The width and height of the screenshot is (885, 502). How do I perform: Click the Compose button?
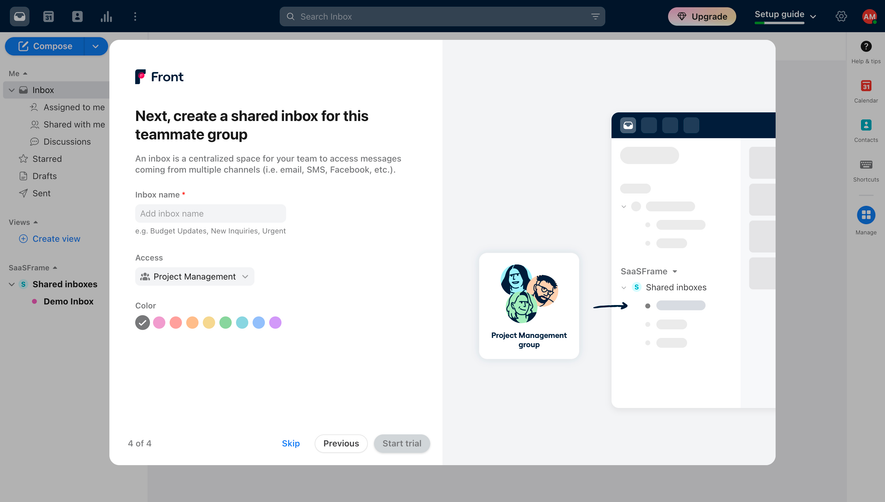(45, 46)
